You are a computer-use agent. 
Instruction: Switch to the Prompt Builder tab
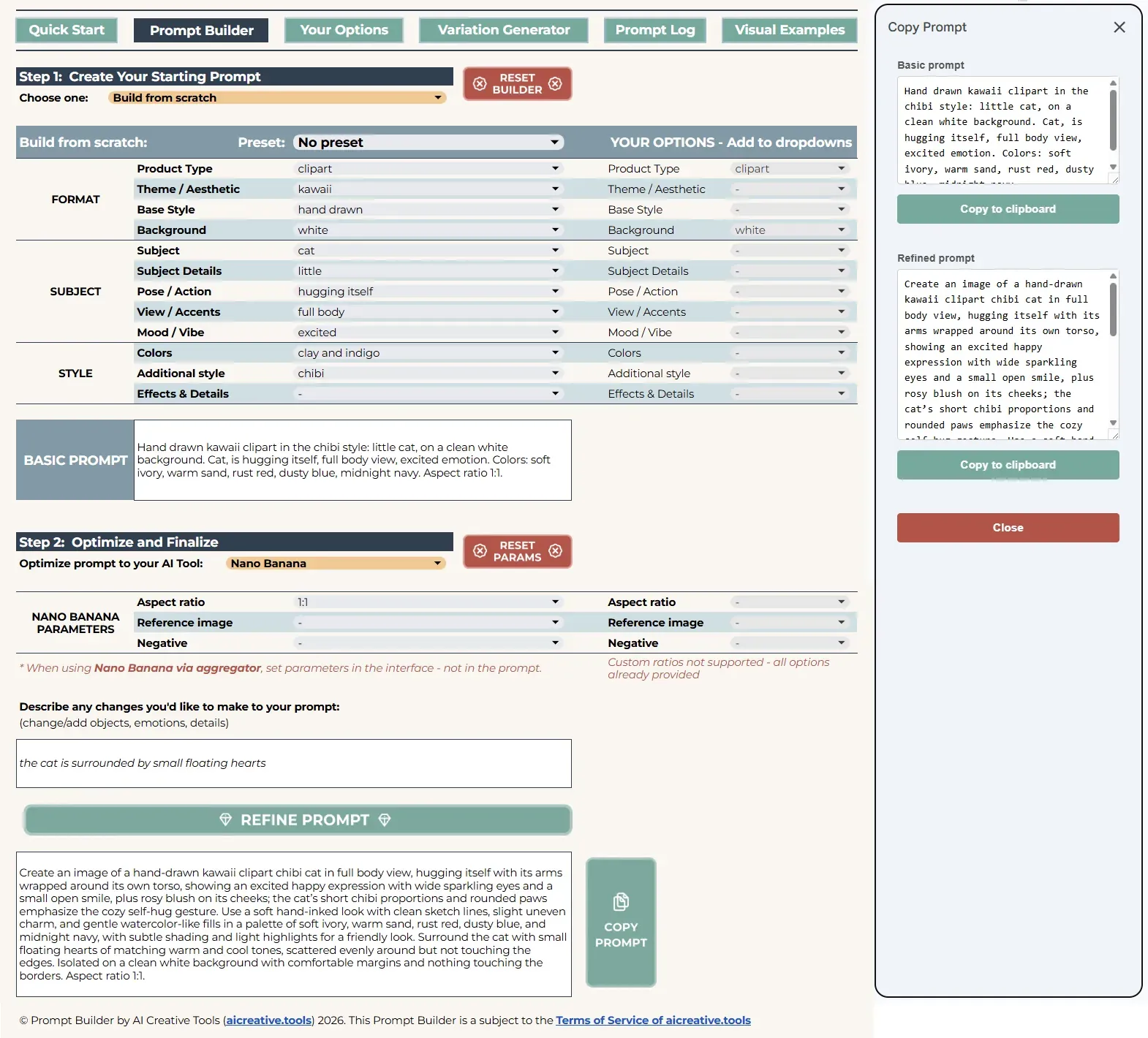click(x=201, y=30)
